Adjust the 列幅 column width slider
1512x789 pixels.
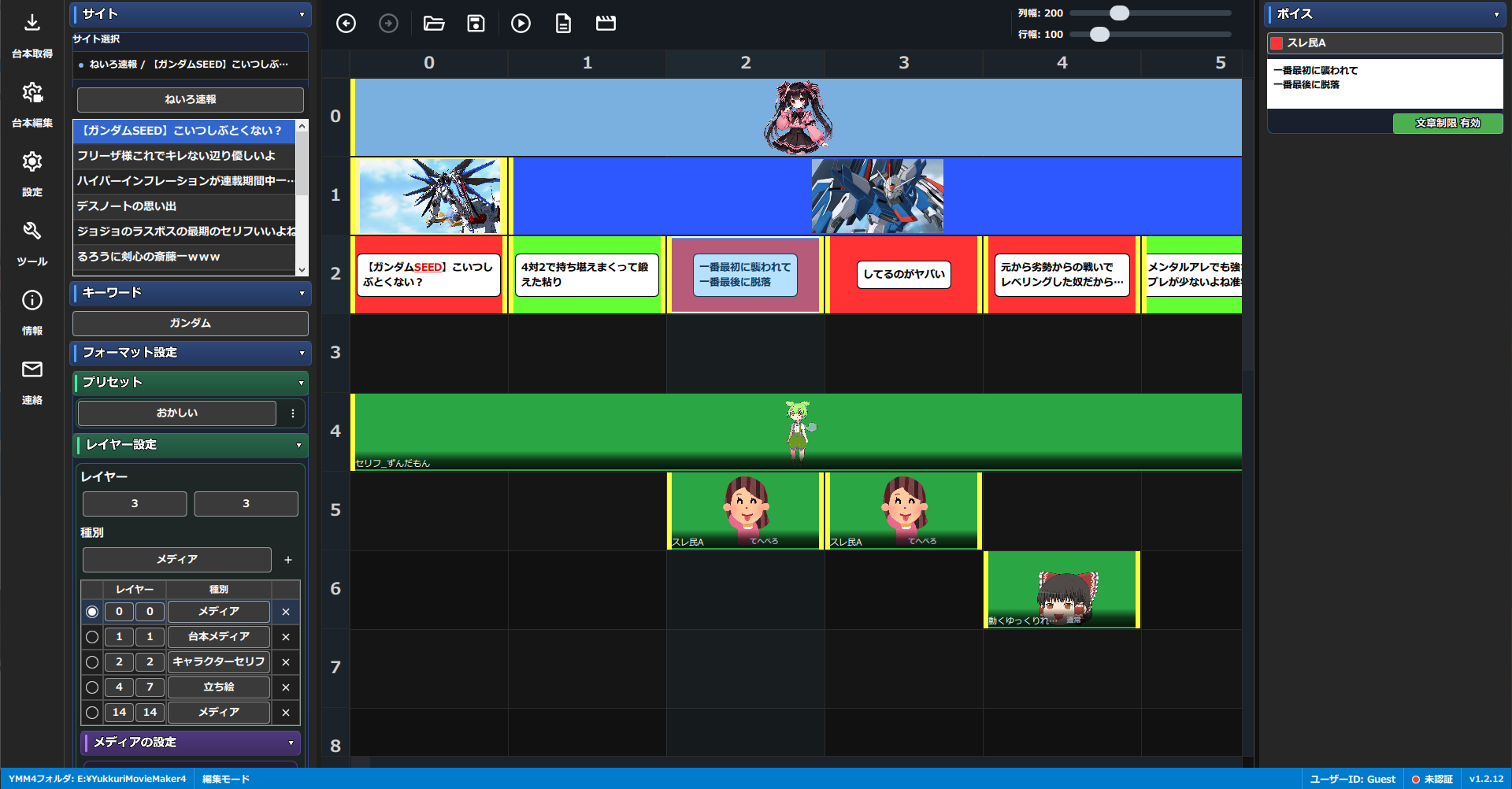click(x=1119, y=13)
